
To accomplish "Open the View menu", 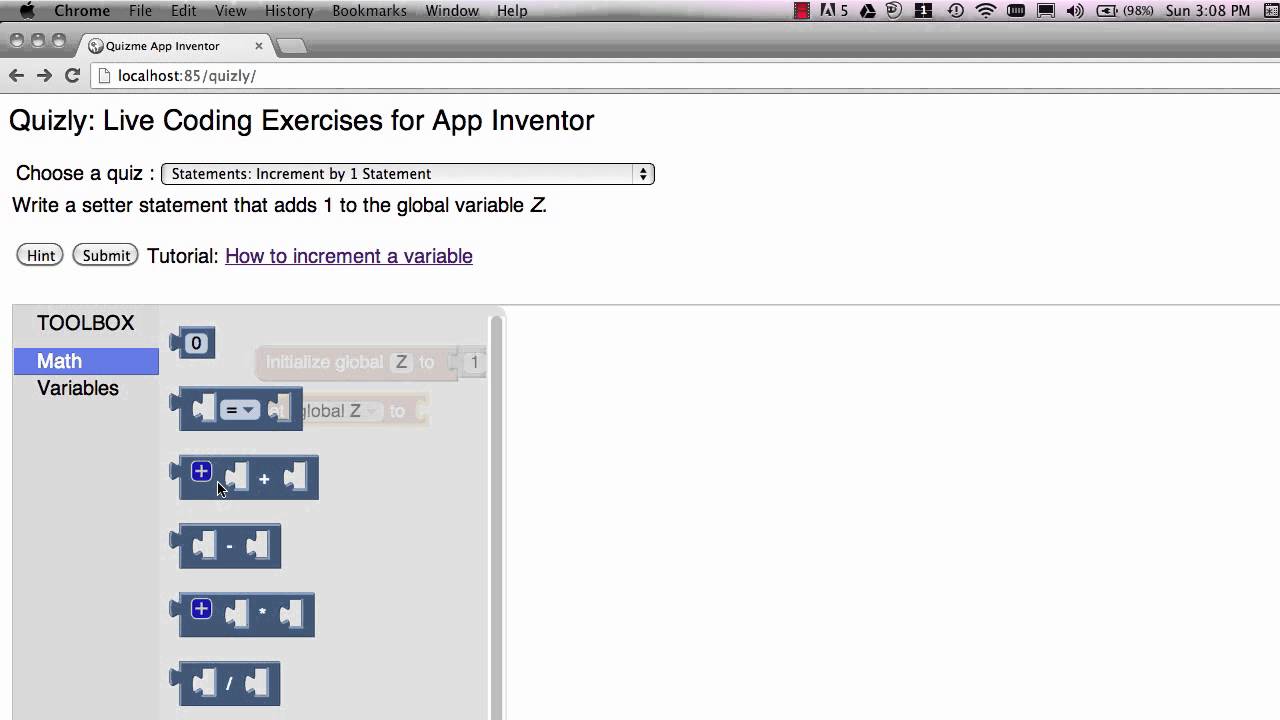I will coord(231,11).
